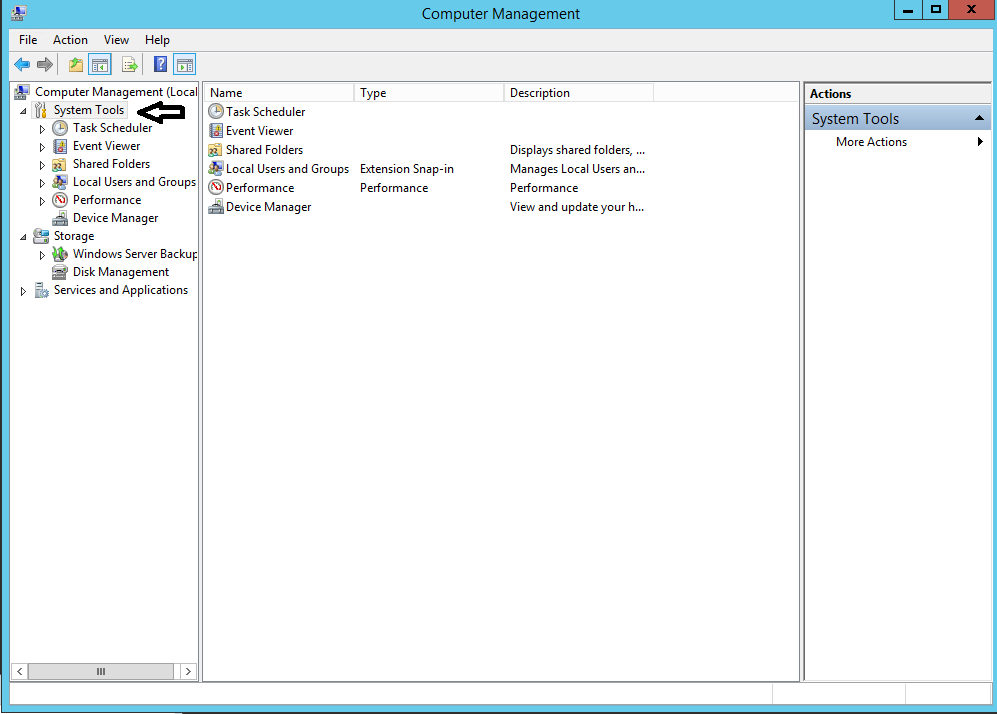Click Performance icon in center list
The height and width of the screenshot is (714, 997).
click(x=216, y=188)
